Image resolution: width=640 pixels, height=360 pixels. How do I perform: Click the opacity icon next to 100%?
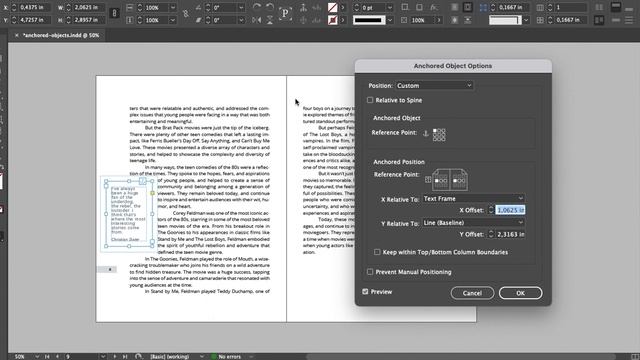coord(404,20)
